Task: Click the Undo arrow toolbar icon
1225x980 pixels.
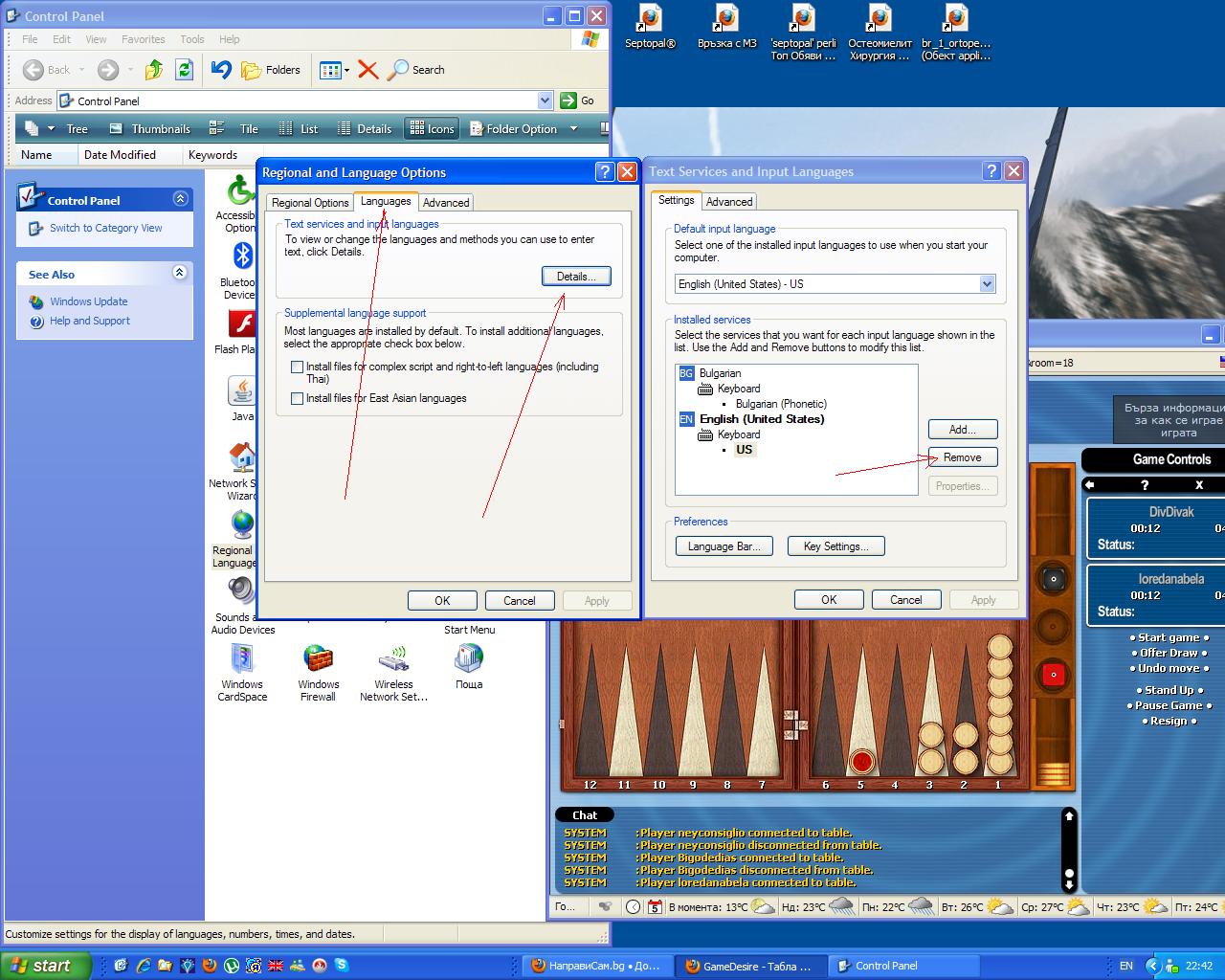Action: tap(221, 70)
